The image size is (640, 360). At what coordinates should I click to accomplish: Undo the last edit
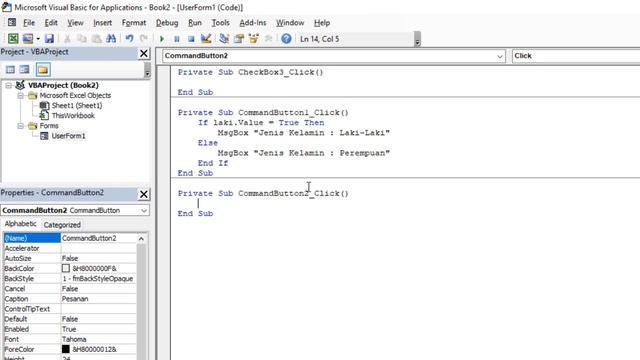pos(129,39)
